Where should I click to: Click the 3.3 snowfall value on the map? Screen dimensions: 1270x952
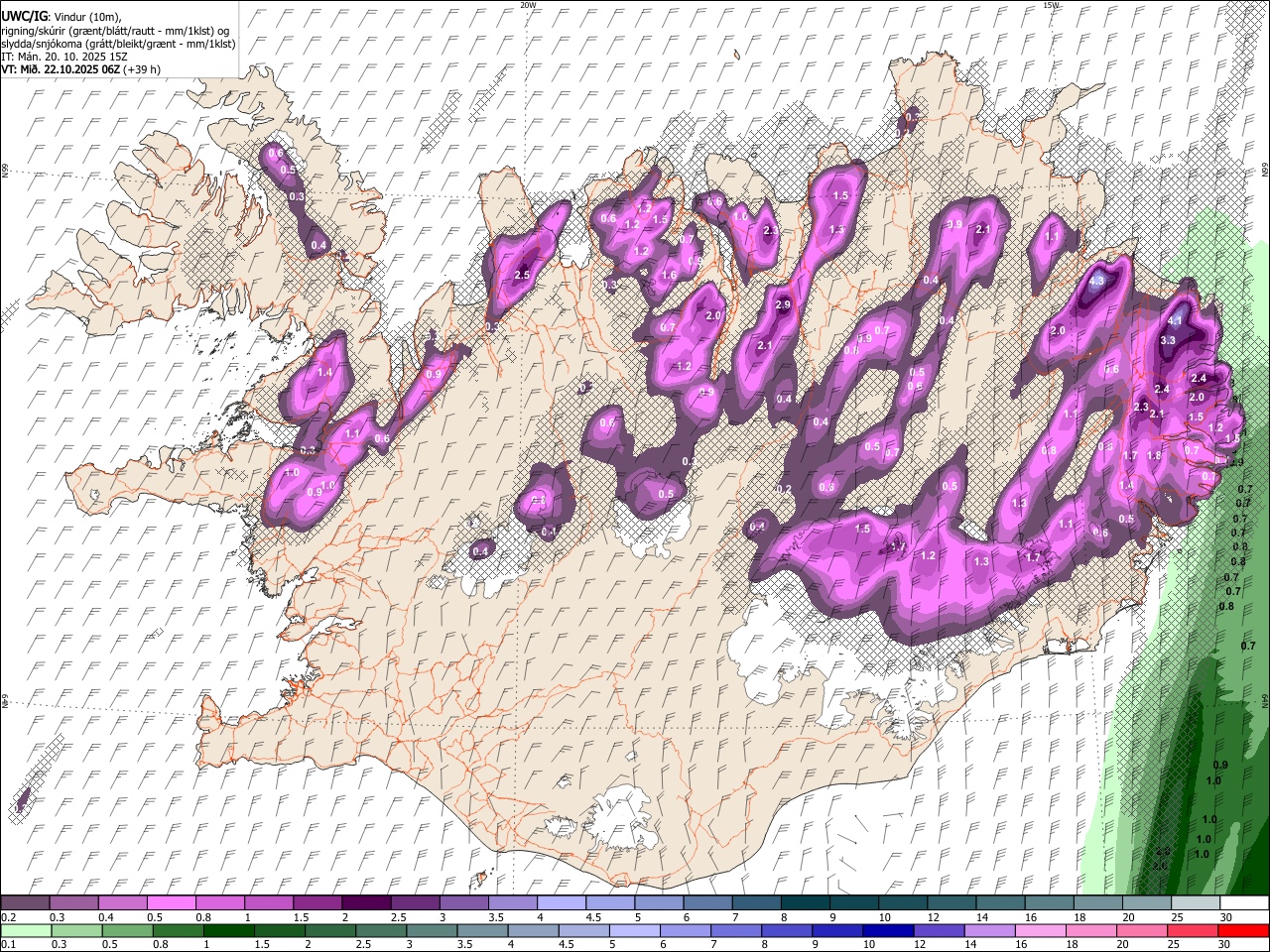coord(1168,340)
